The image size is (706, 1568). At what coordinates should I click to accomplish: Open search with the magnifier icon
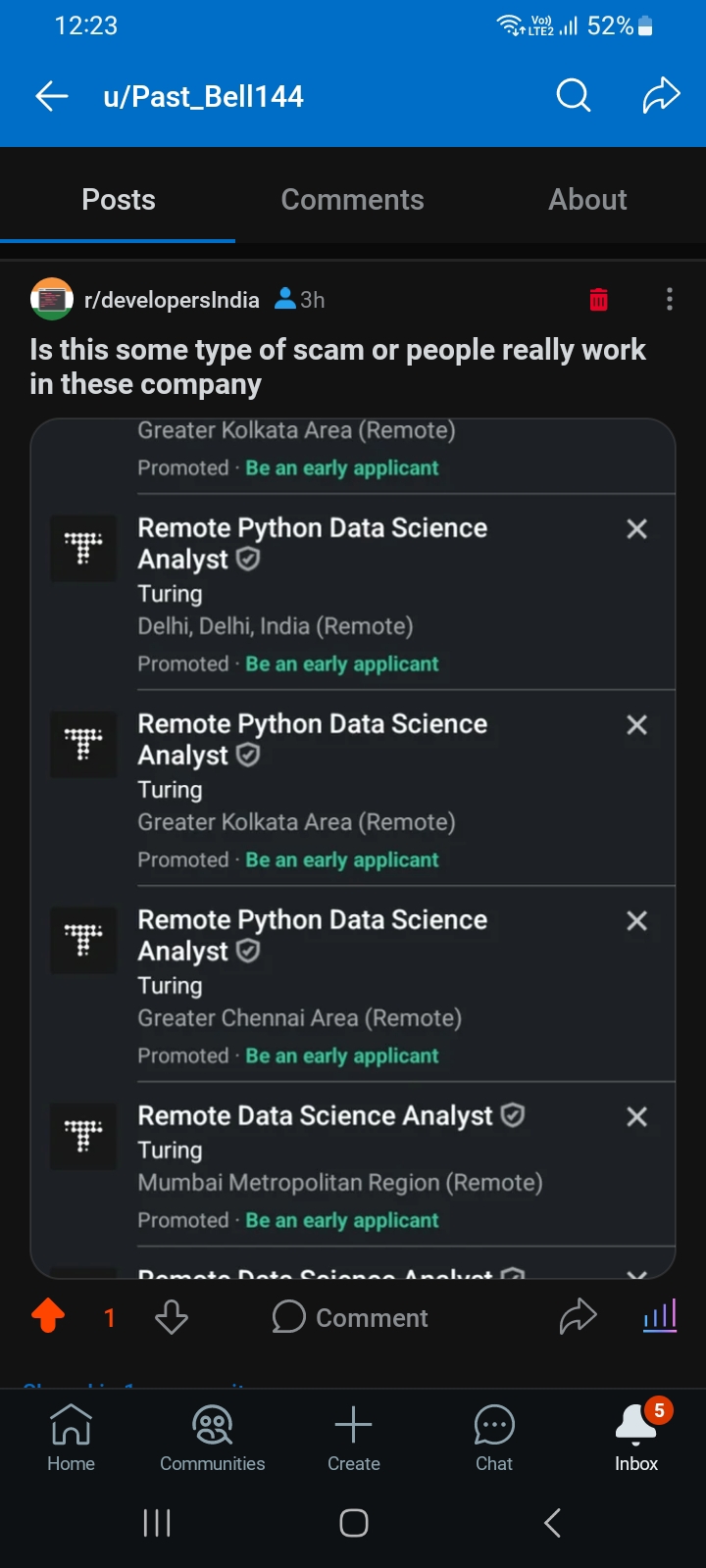coord(574,96)
